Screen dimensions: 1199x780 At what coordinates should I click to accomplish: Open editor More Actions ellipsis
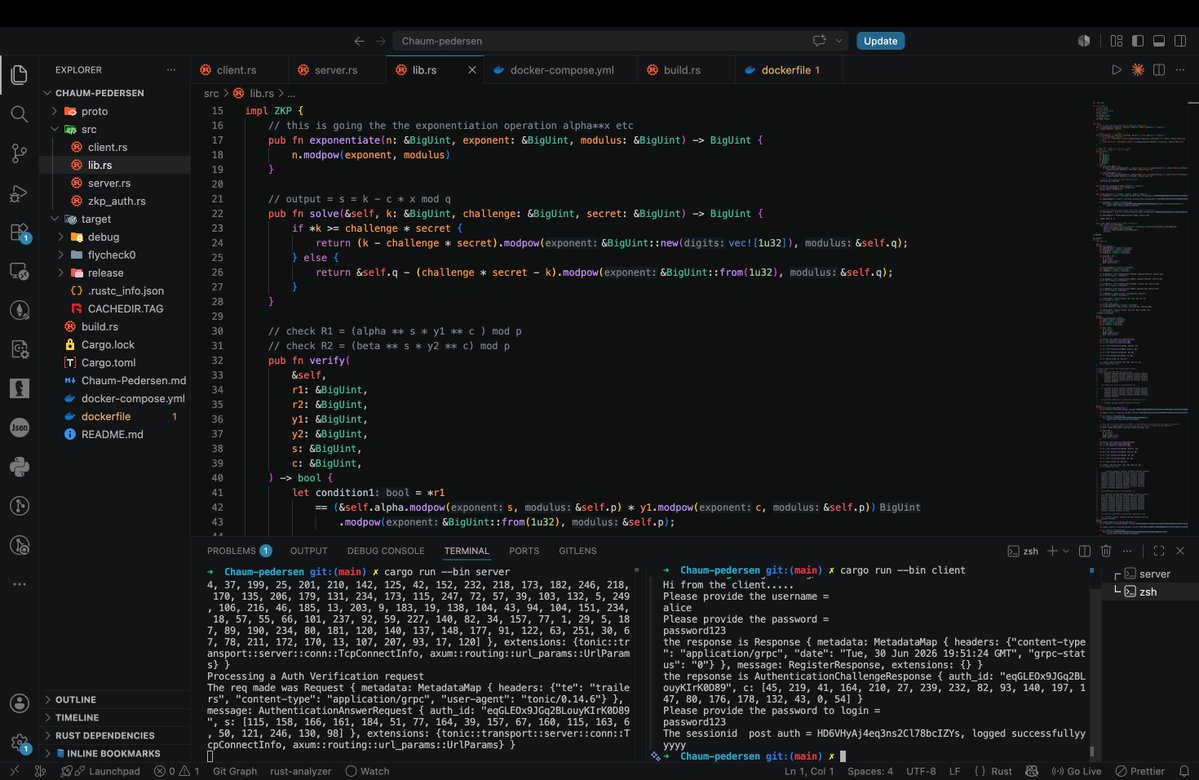click(x=1180, y=70)
